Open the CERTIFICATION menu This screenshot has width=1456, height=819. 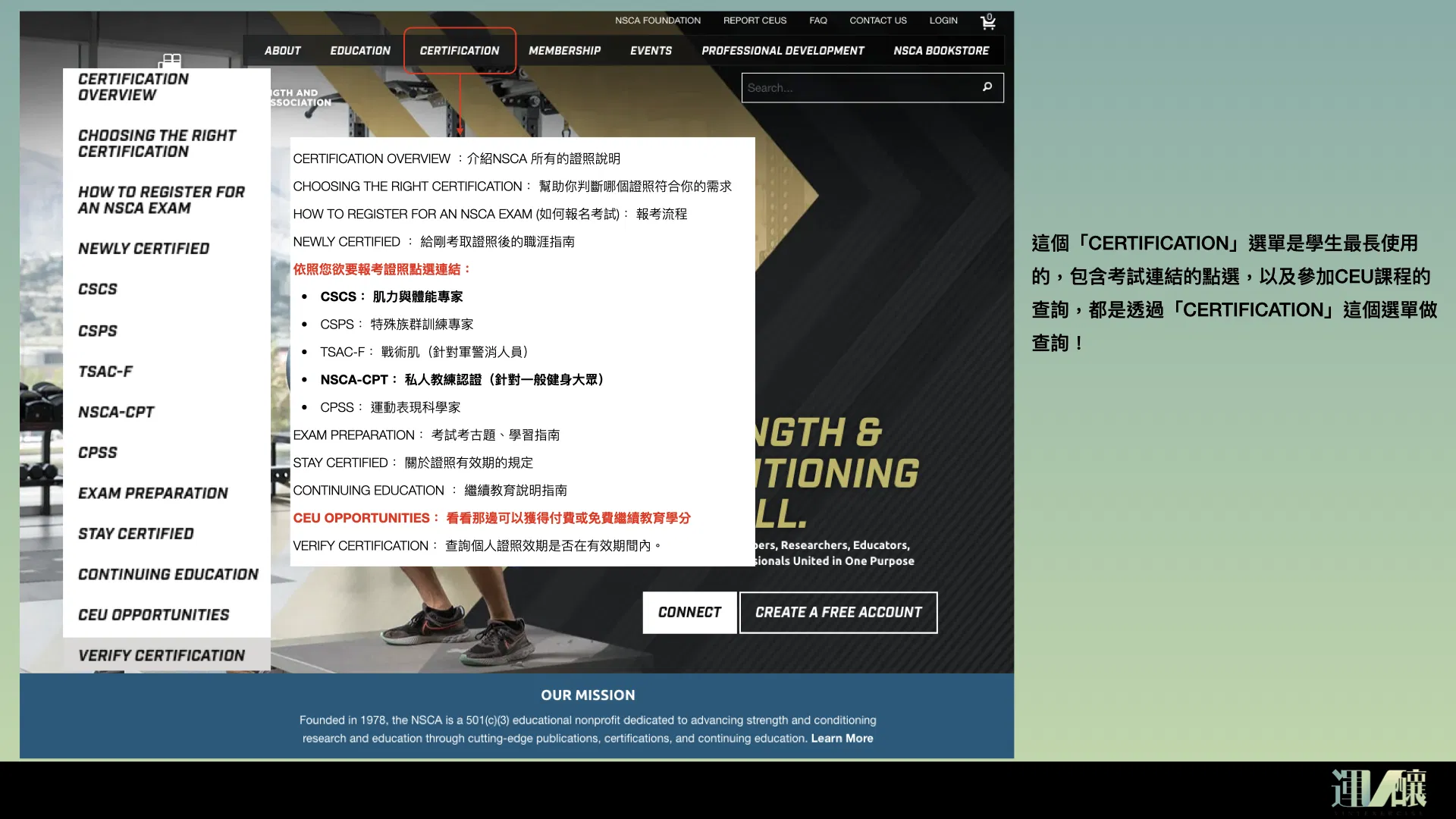point(460,51)
